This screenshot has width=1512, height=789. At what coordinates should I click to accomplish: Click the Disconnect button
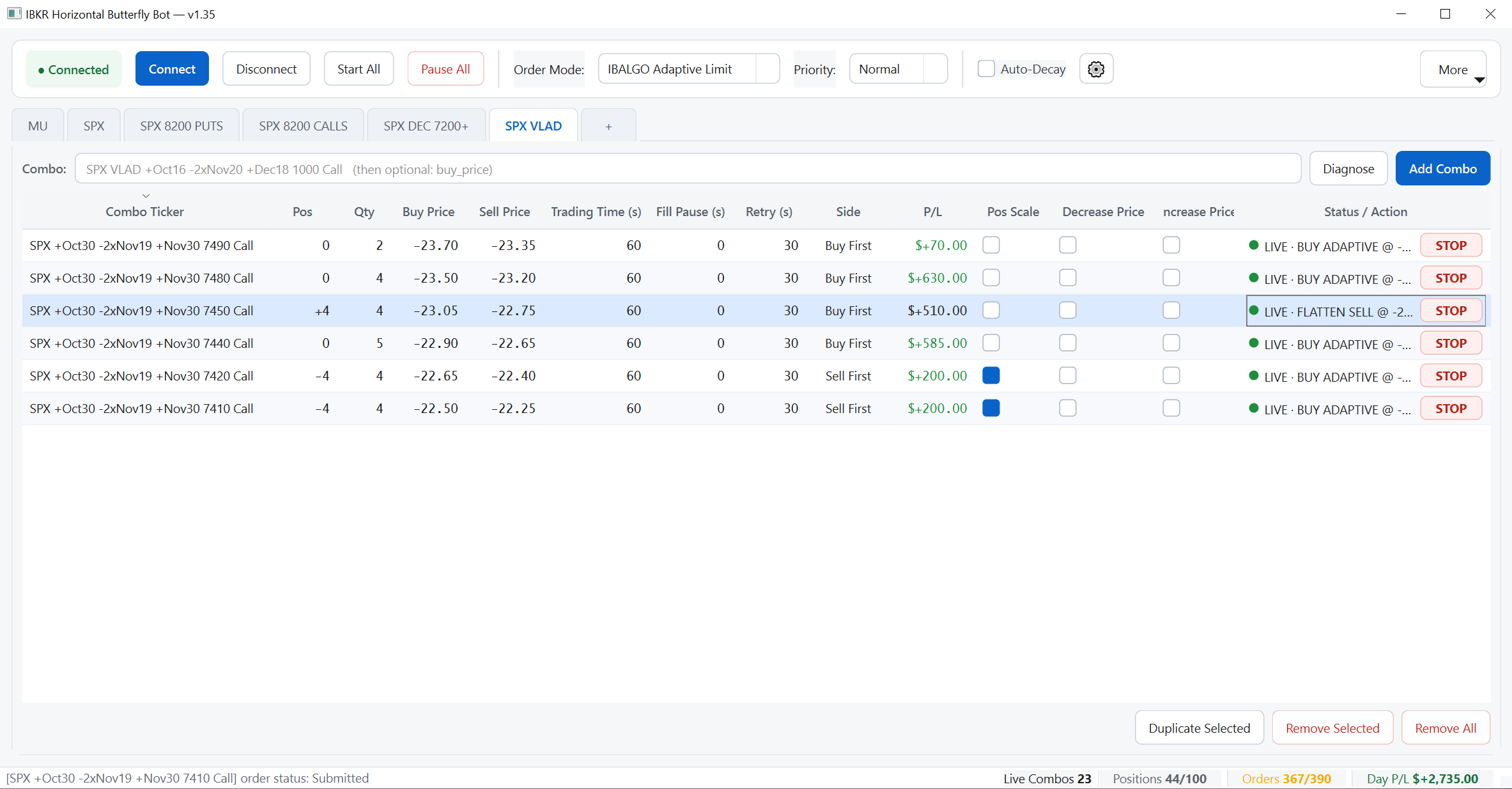266,68
